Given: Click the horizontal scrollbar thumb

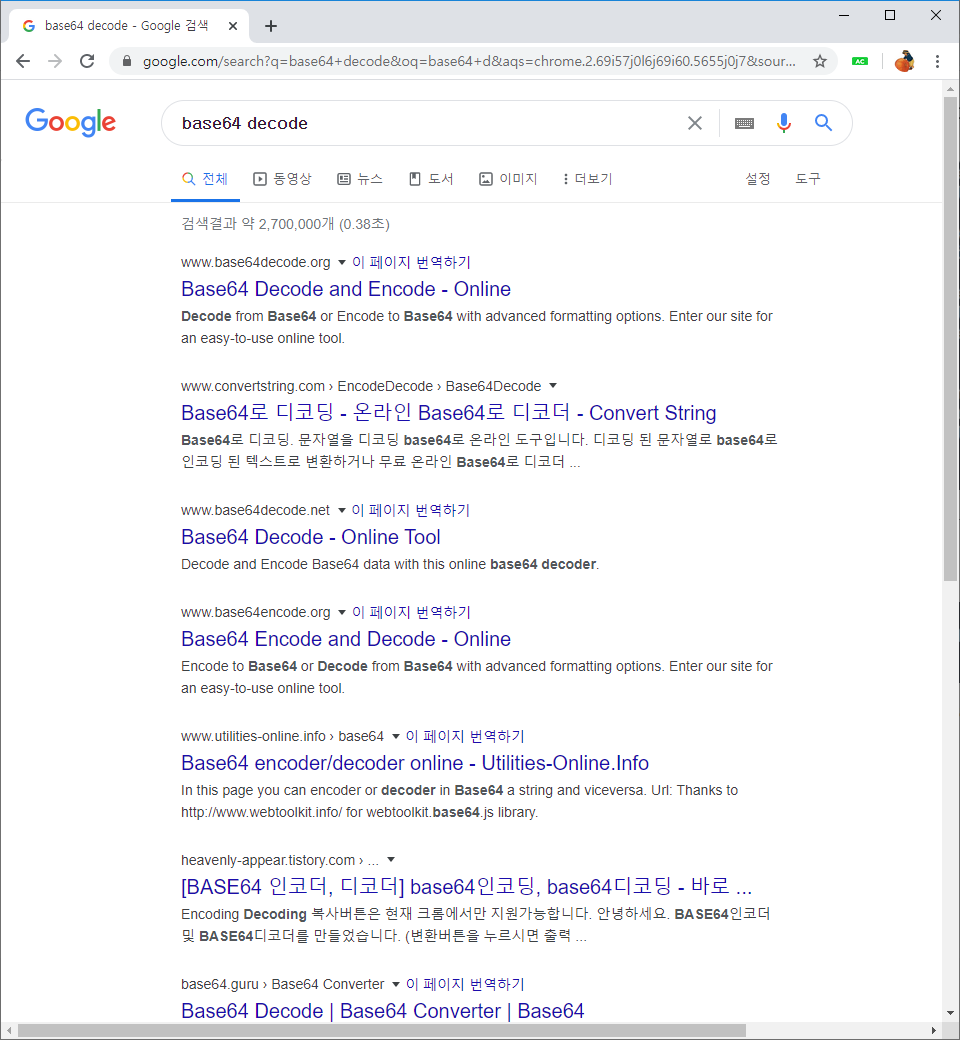Looking at the screenshot, I should pos(381,1031).
